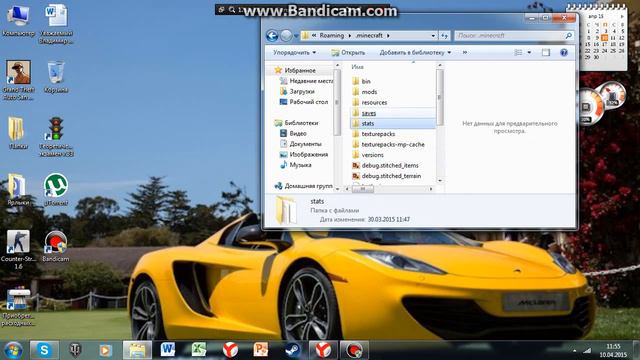Select the Counter-Strike 1.6 desktop shortcut
The height and width of the screenshot is (360, 640).
(x=18, y=250)
